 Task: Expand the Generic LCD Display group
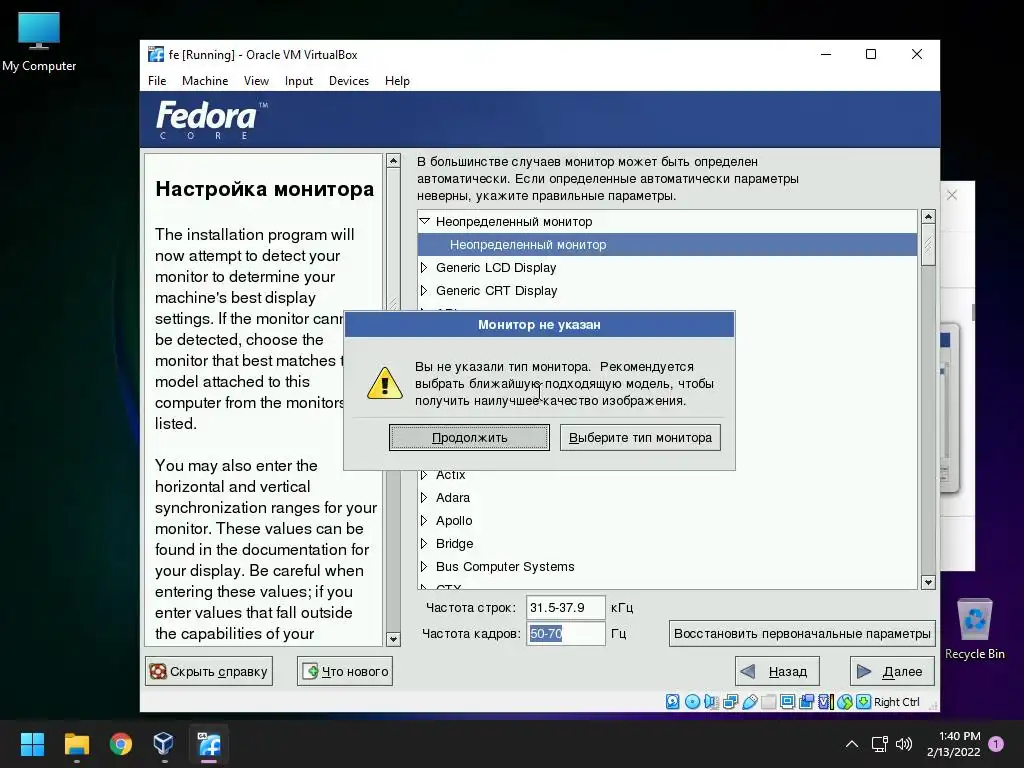tap(424, 267)
